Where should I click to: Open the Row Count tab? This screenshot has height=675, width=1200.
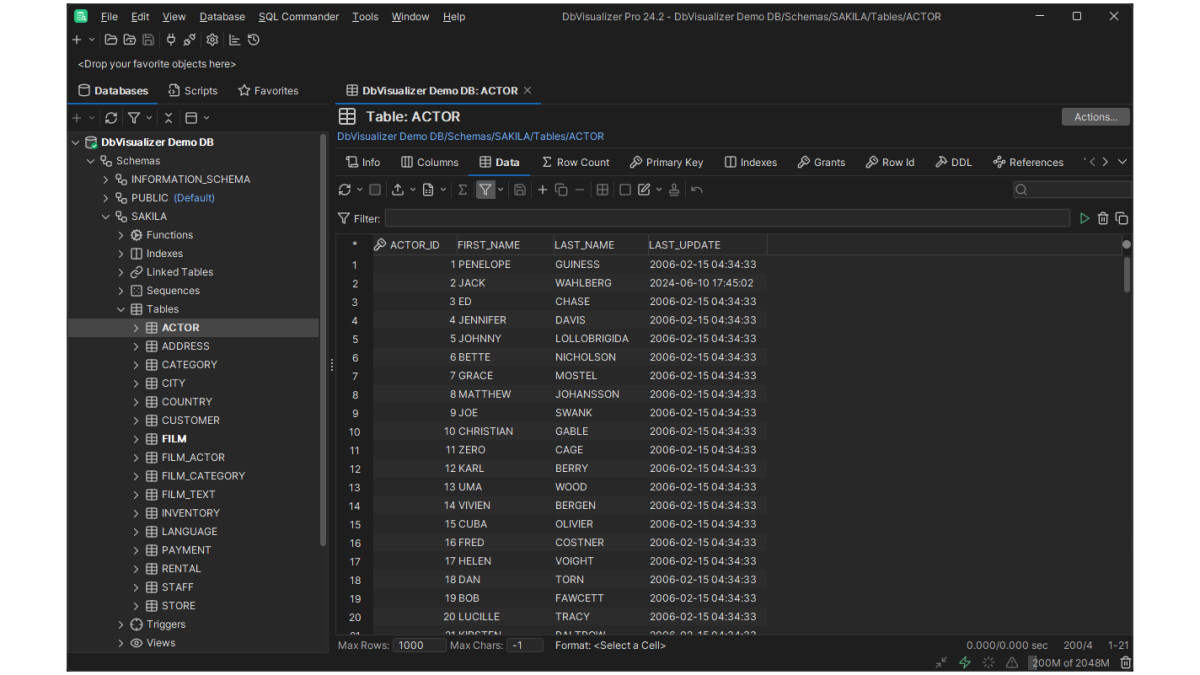pos(575,162)
